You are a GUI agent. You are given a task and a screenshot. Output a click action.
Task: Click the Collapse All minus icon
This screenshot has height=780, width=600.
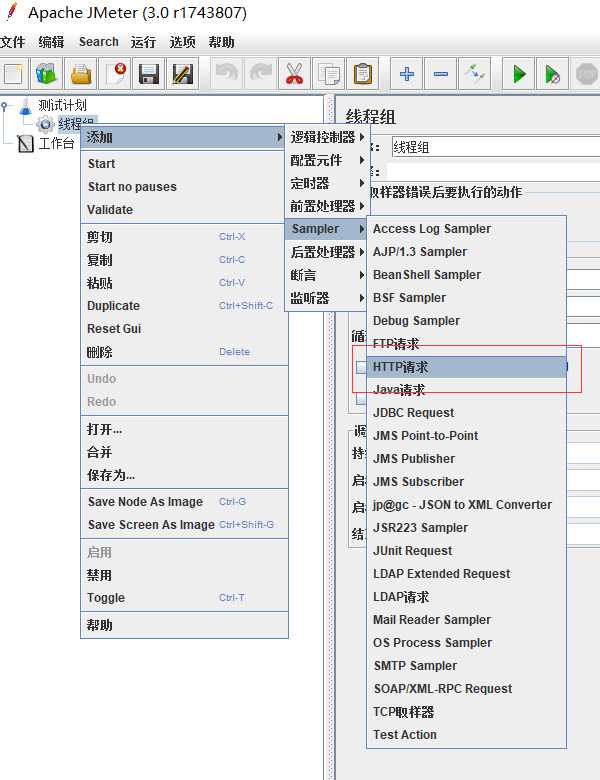pos(440,75)
